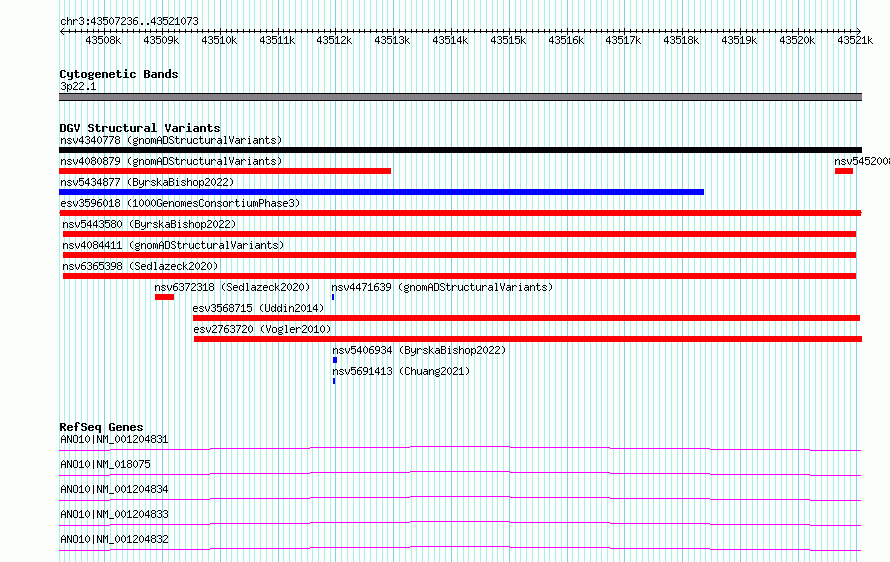The width and height of the screenshot is (890, 562).
Task: Click the partially visible nsv545200 label
Action: [862, 161]
